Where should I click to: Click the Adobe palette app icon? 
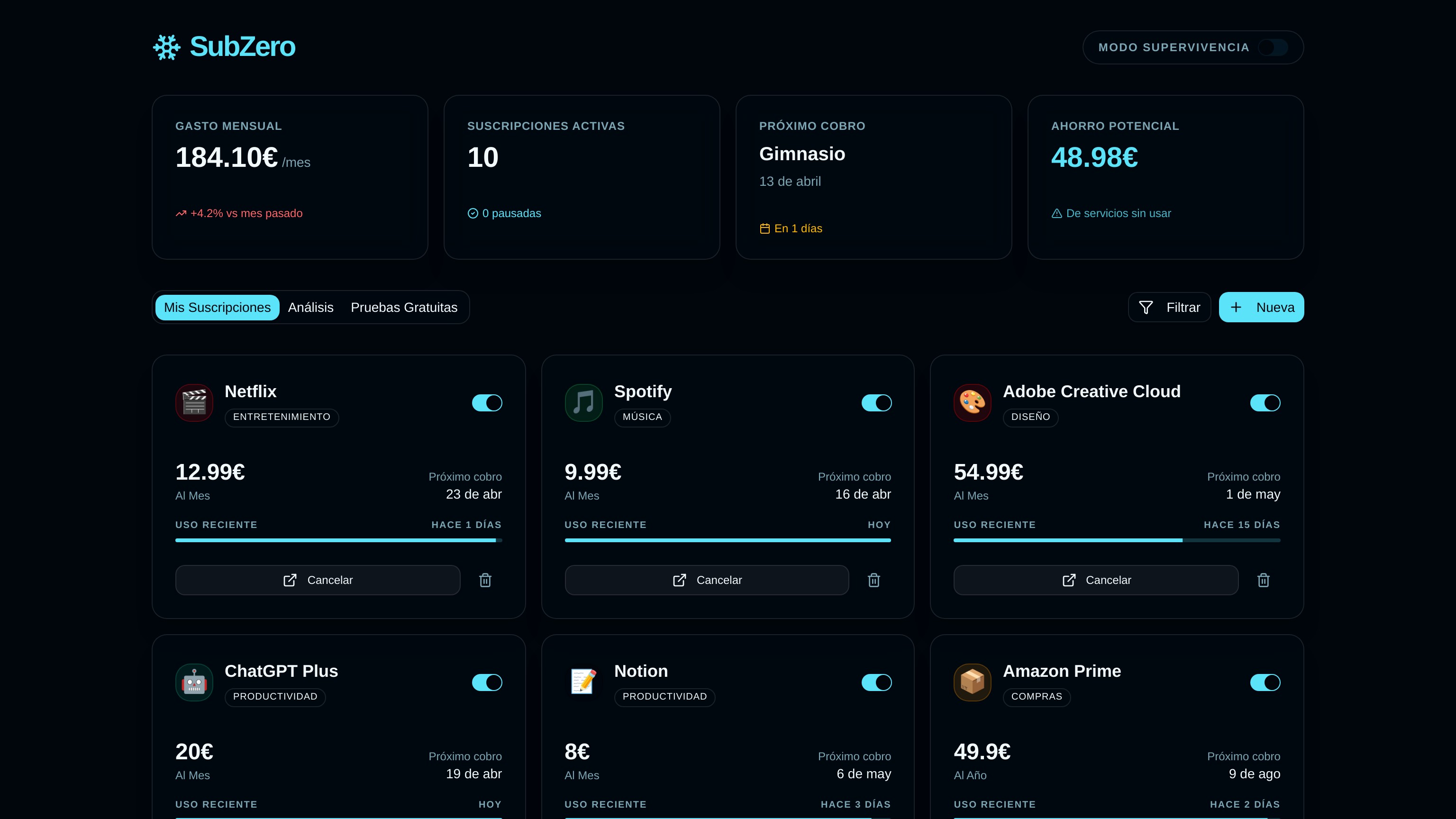click(972, 402)
